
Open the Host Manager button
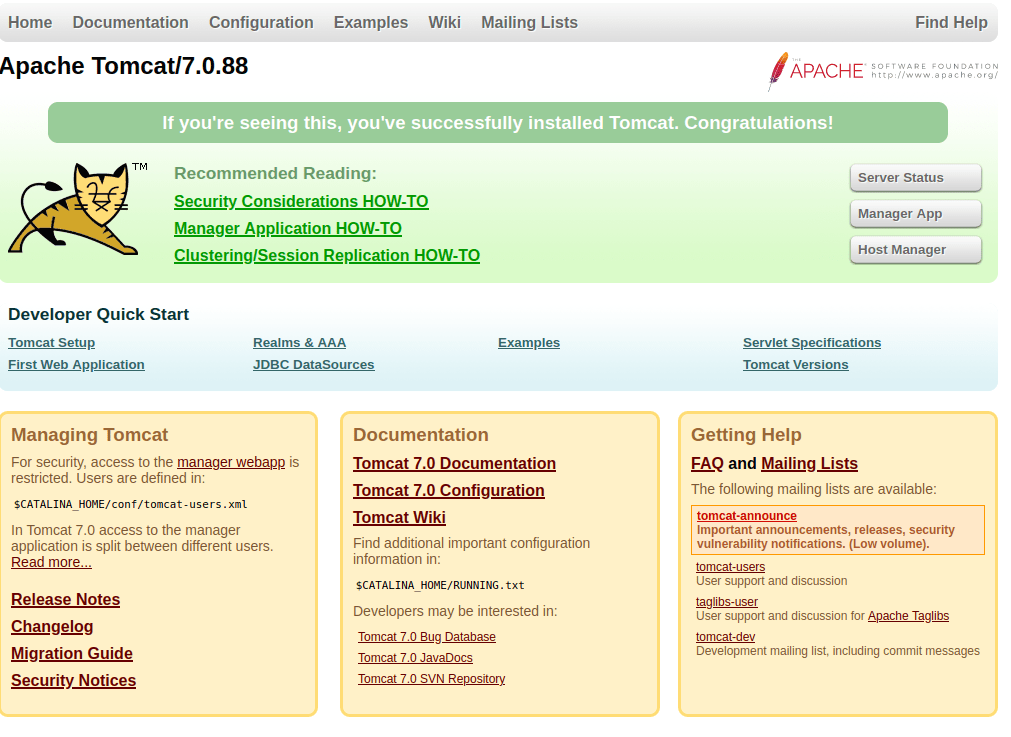pos(915,250)
